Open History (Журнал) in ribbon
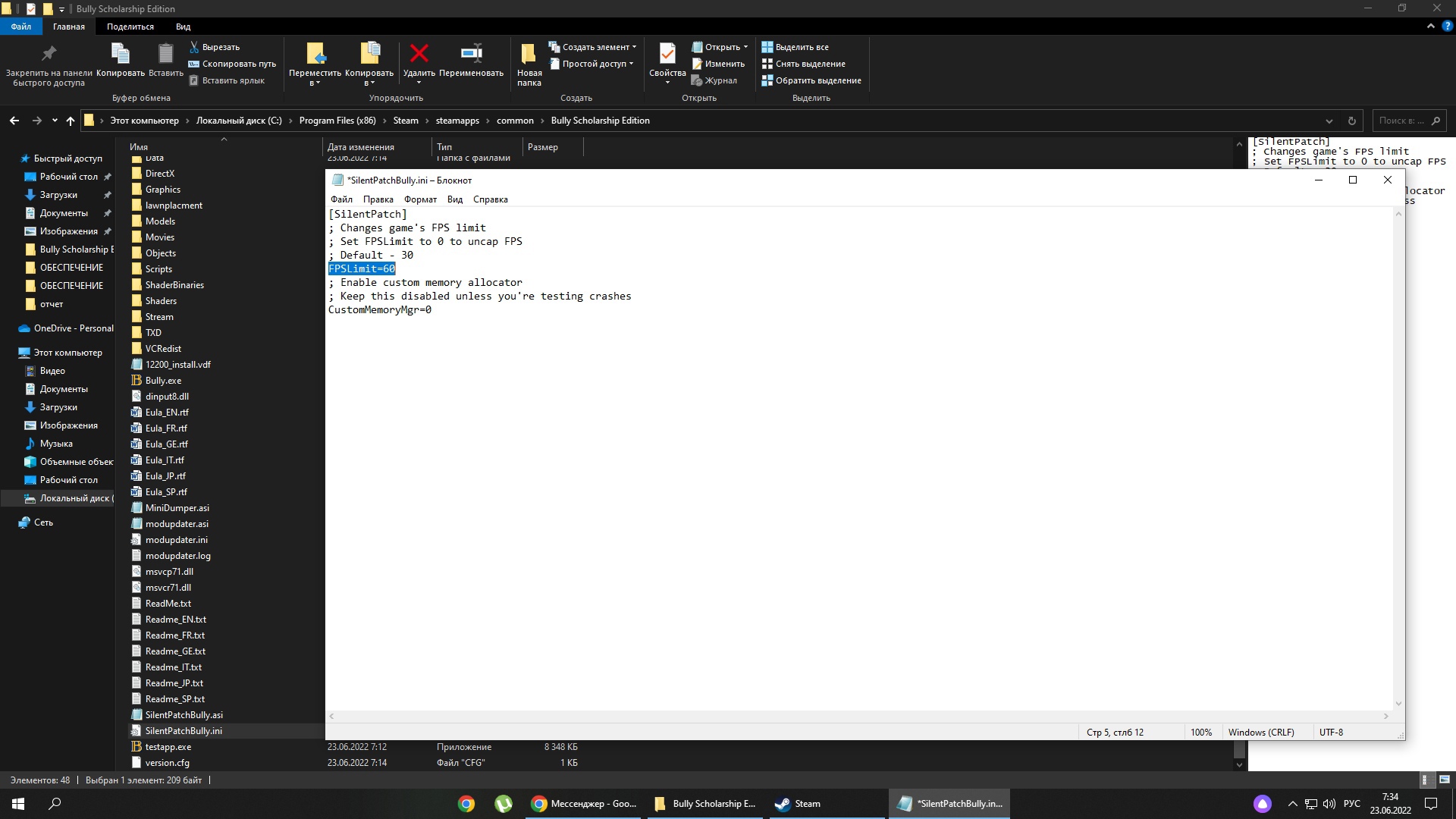 [714, 80]
